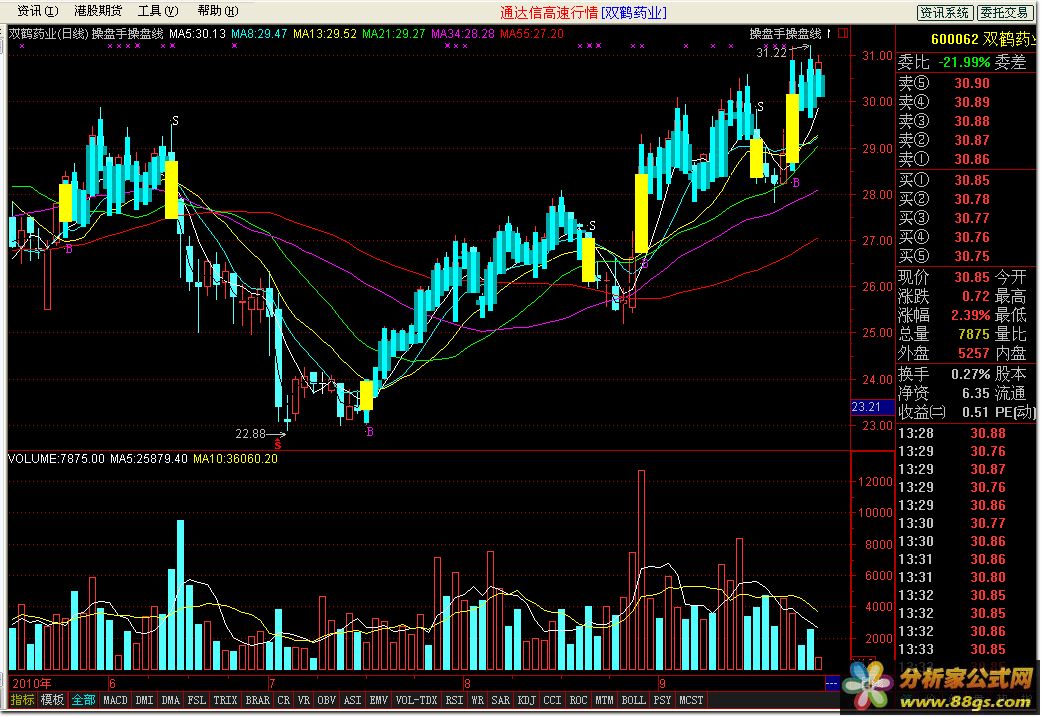Click the 600062 双鹤药业 stock header
The width and height of the screenshot is (1042, 717).
tap(983, 39)
